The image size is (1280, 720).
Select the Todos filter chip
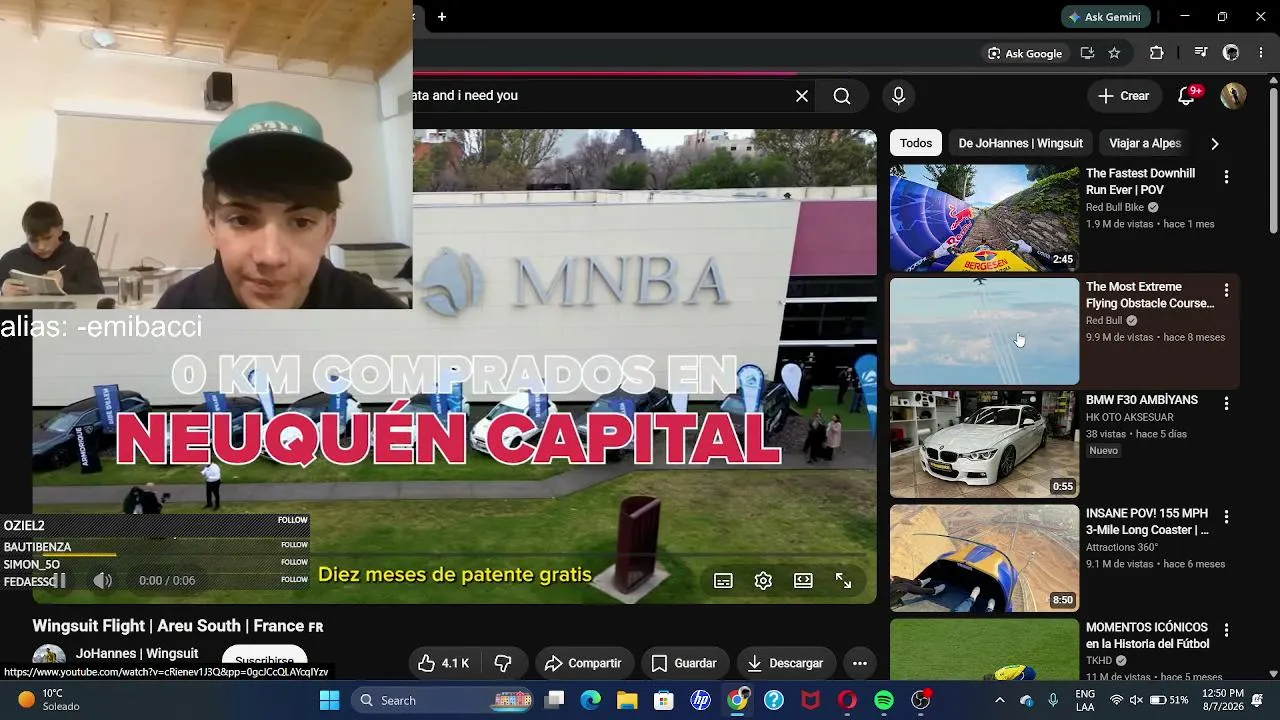(x=916, y=143)
